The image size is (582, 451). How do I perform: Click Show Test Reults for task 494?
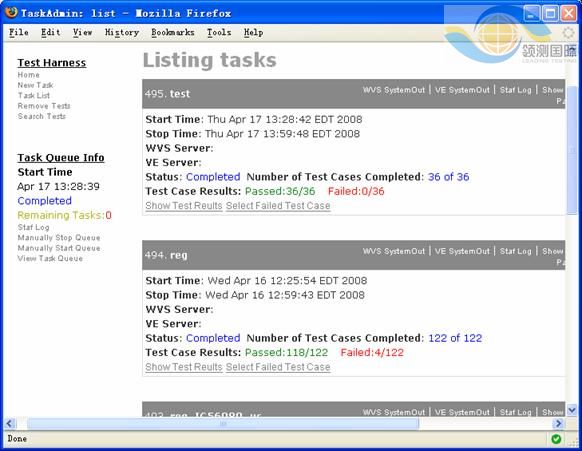184,367
